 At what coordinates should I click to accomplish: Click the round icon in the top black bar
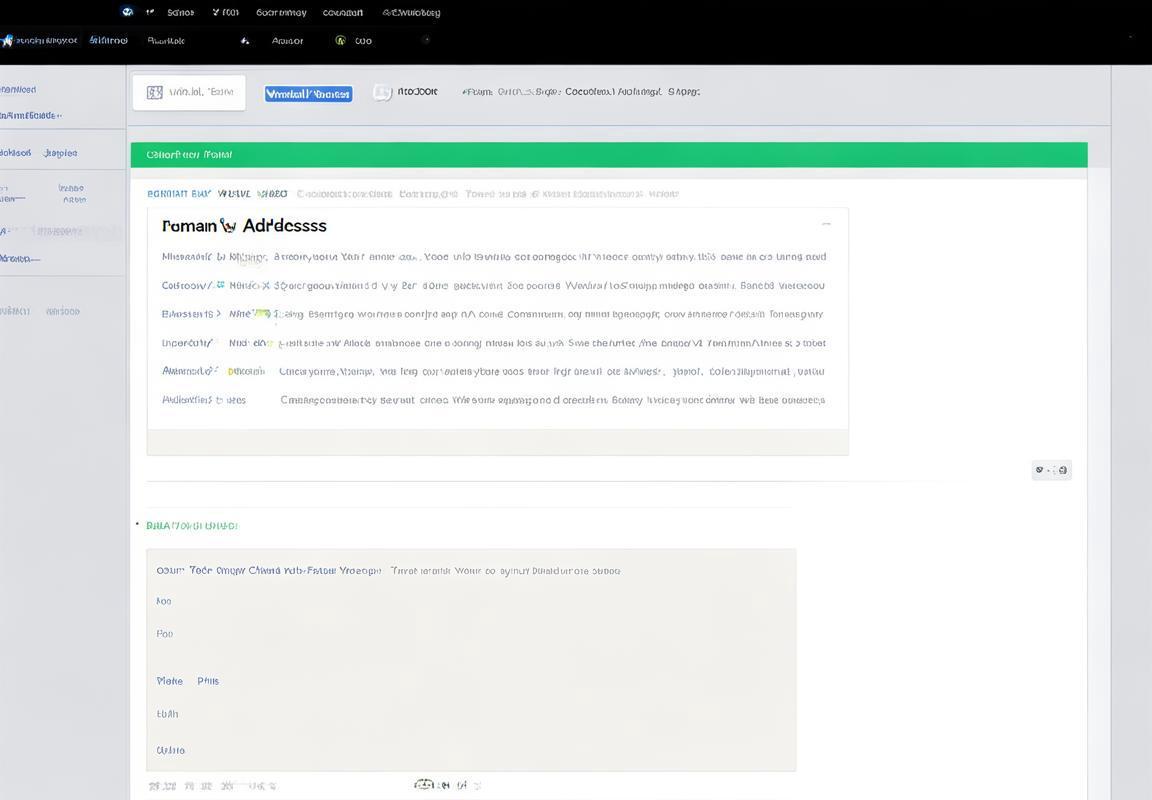click(x=127, y=12)
